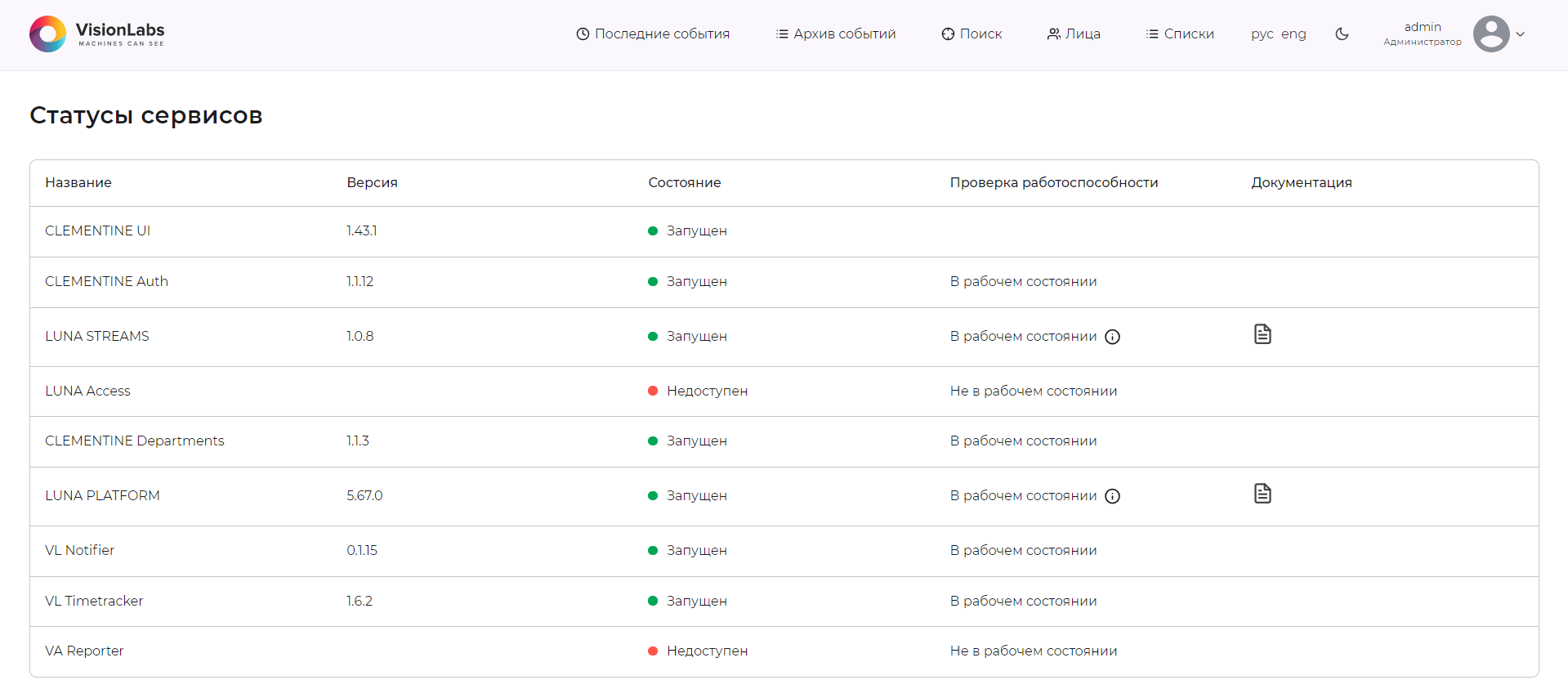Navigate to Лица section
Viewport: 1568px width, 689px height.
(x=1074, y=34)
